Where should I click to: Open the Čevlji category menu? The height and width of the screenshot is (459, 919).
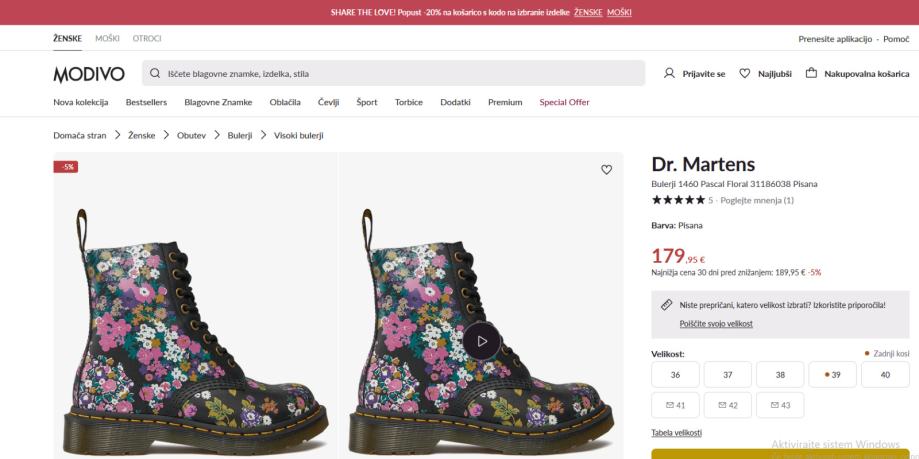(x=329, y=102)
